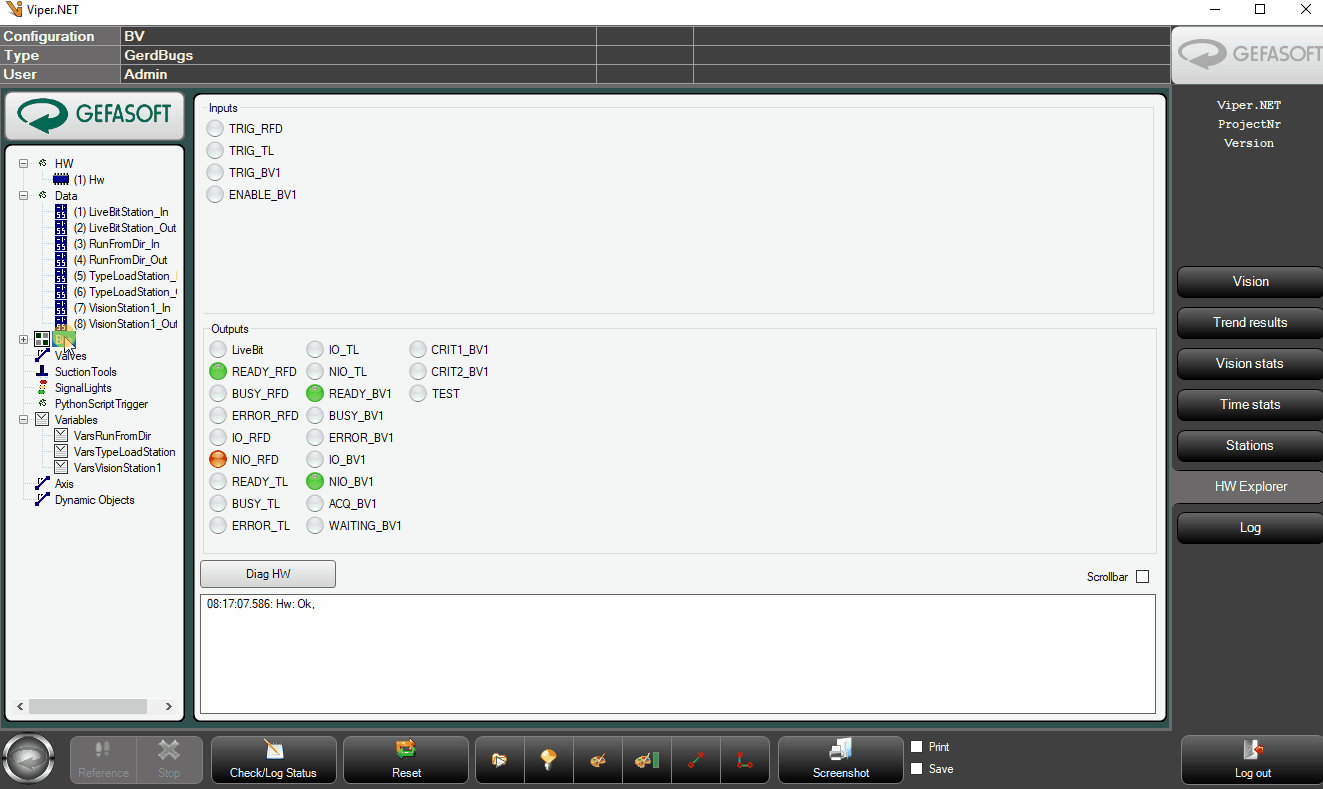Click the round GEFASOFT logo button bottom-left

29,760
